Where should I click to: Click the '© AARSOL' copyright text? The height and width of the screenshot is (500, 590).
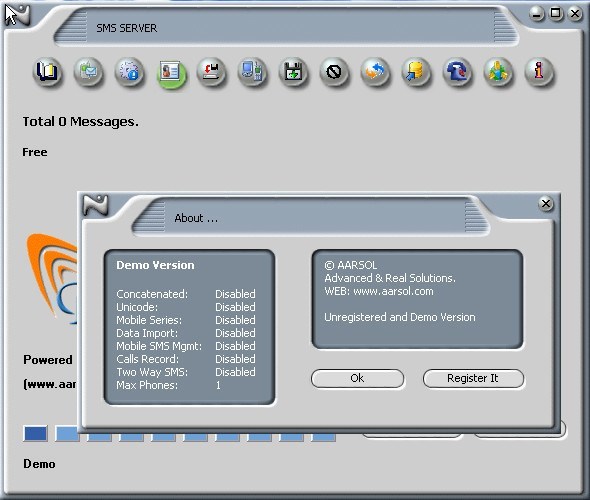(x=351, y=265)
